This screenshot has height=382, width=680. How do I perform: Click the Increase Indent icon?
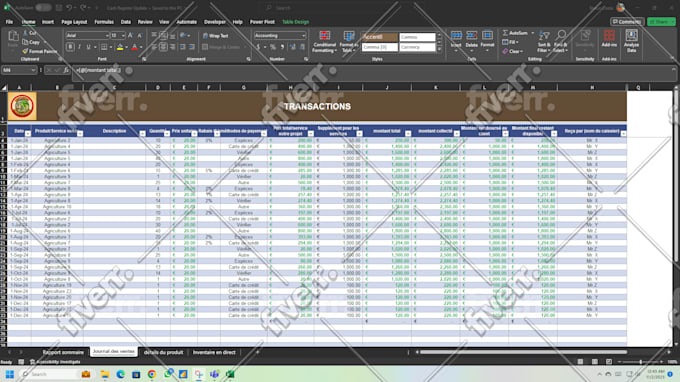click(x=191, y=47)
